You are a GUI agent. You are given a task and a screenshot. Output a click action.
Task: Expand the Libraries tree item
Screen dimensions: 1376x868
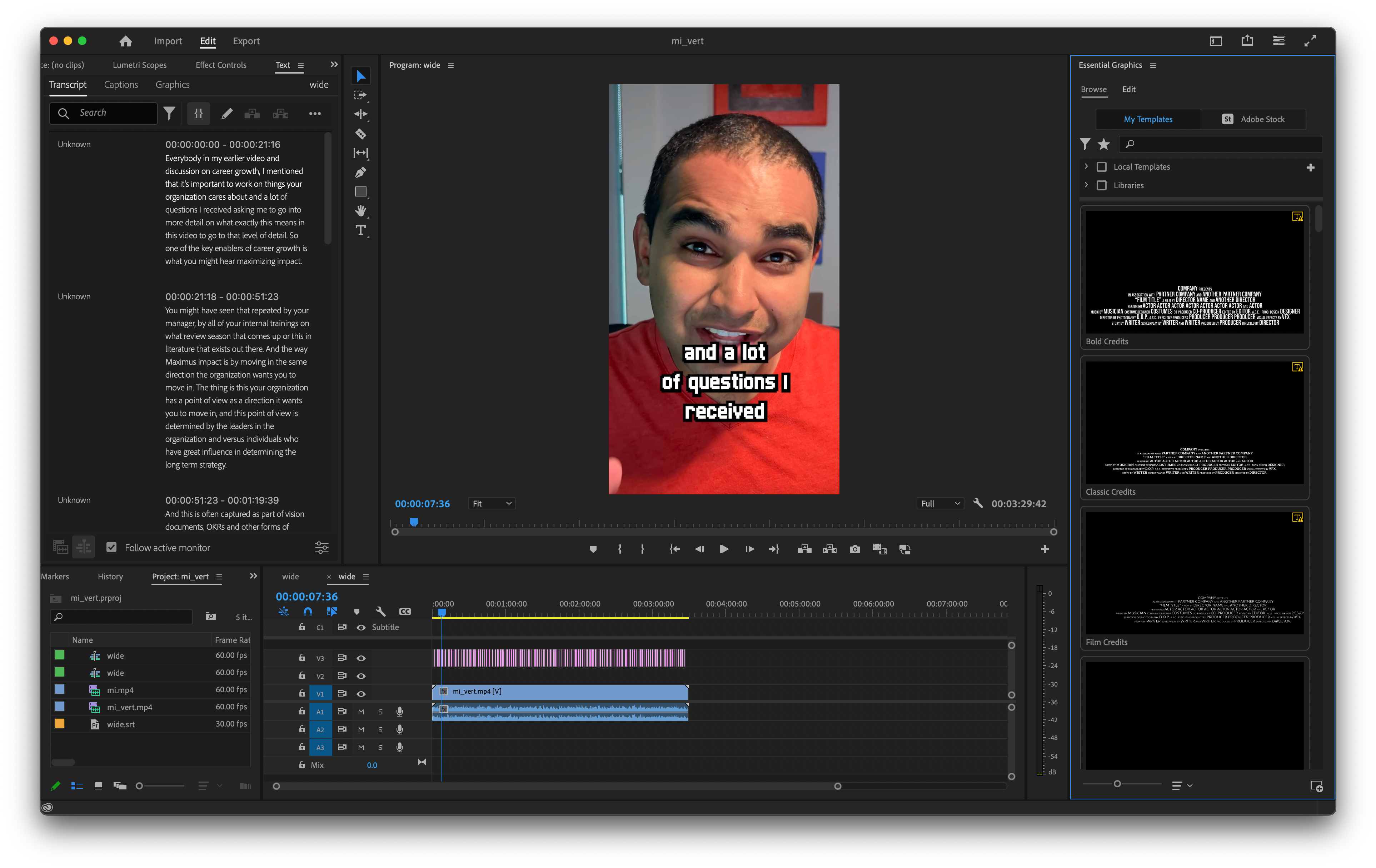1086,185
